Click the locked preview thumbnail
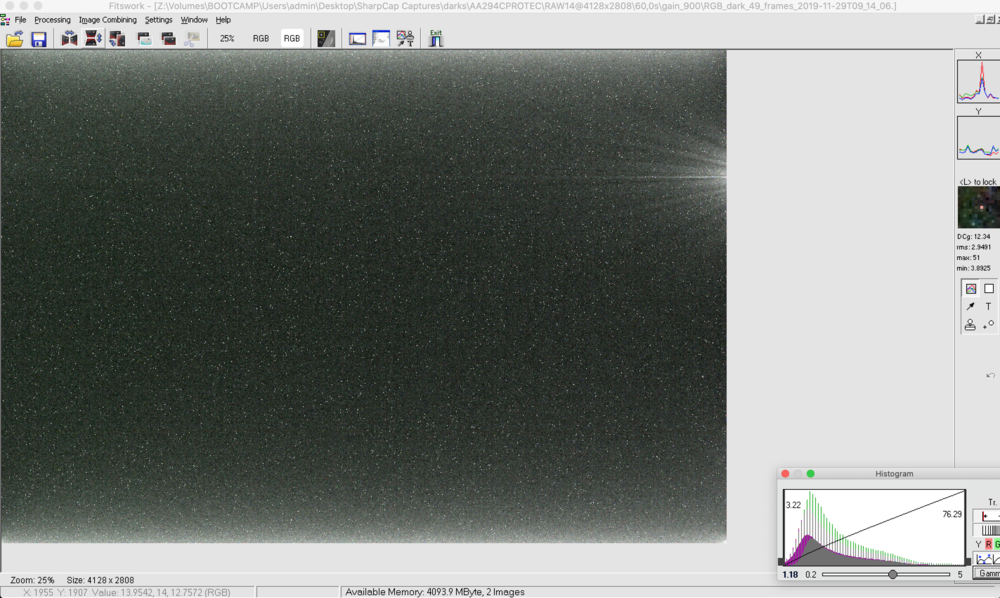Viewport: 1000px width, 598px height. point(978,208)
